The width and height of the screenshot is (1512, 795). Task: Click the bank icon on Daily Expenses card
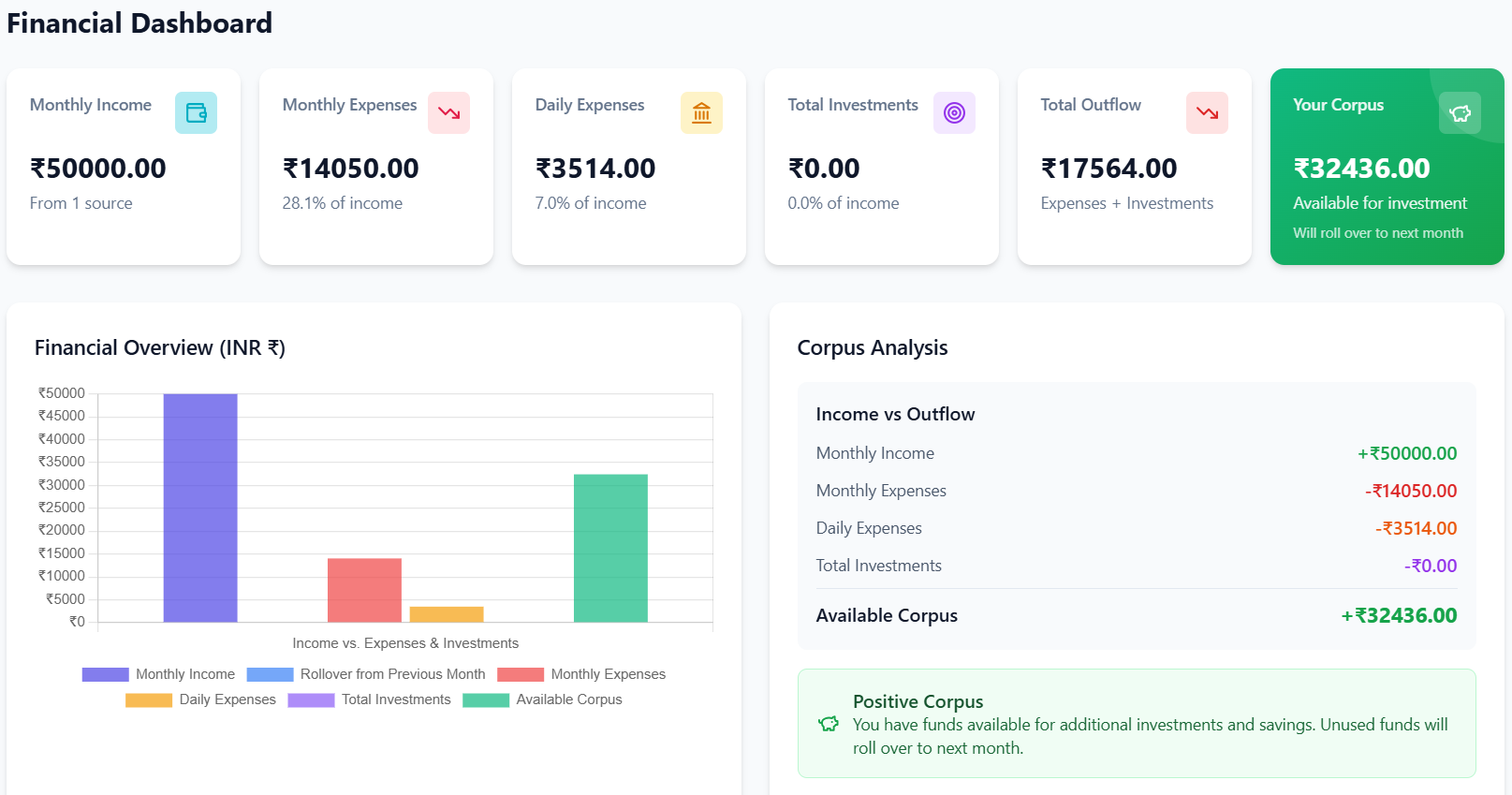click(701, 113)
